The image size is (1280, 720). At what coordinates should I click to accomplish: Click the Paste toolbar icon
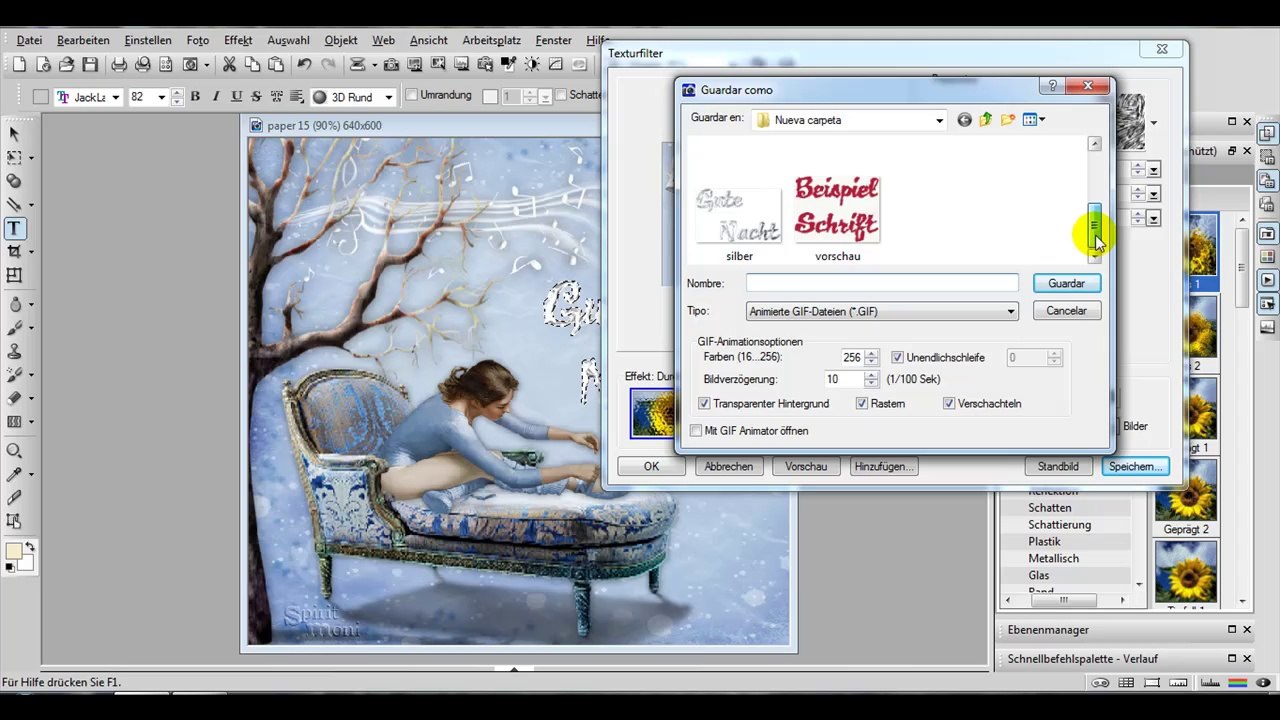[x=276, y=65]
